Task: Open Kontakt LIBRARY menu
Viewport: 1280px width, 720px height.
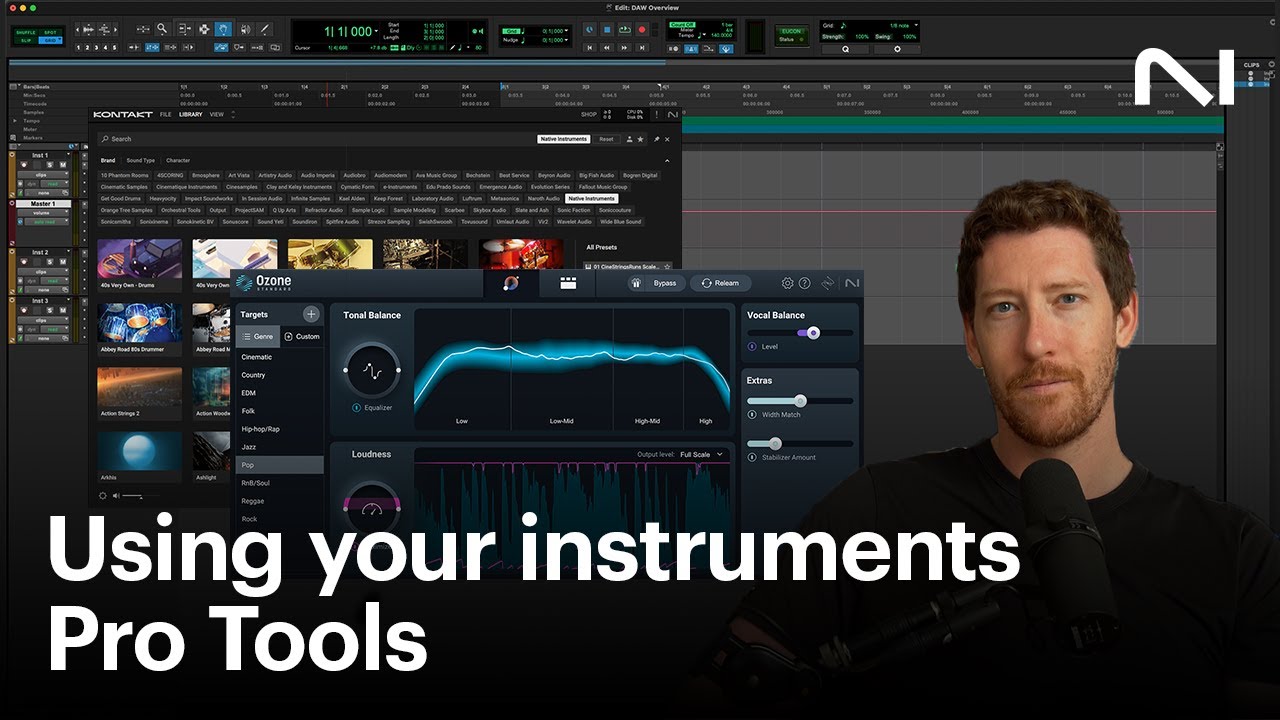Action: tap(191, 114)
